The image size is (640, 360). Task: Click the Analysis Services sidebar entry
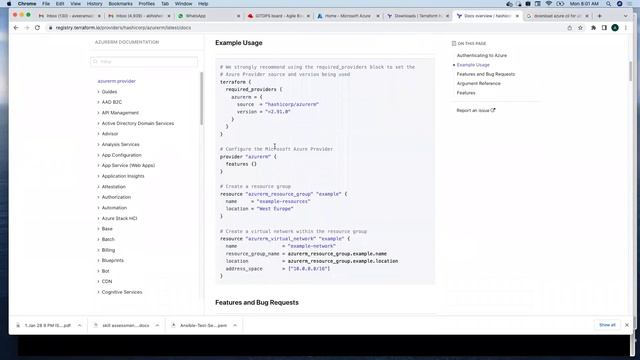pos(120,144)
